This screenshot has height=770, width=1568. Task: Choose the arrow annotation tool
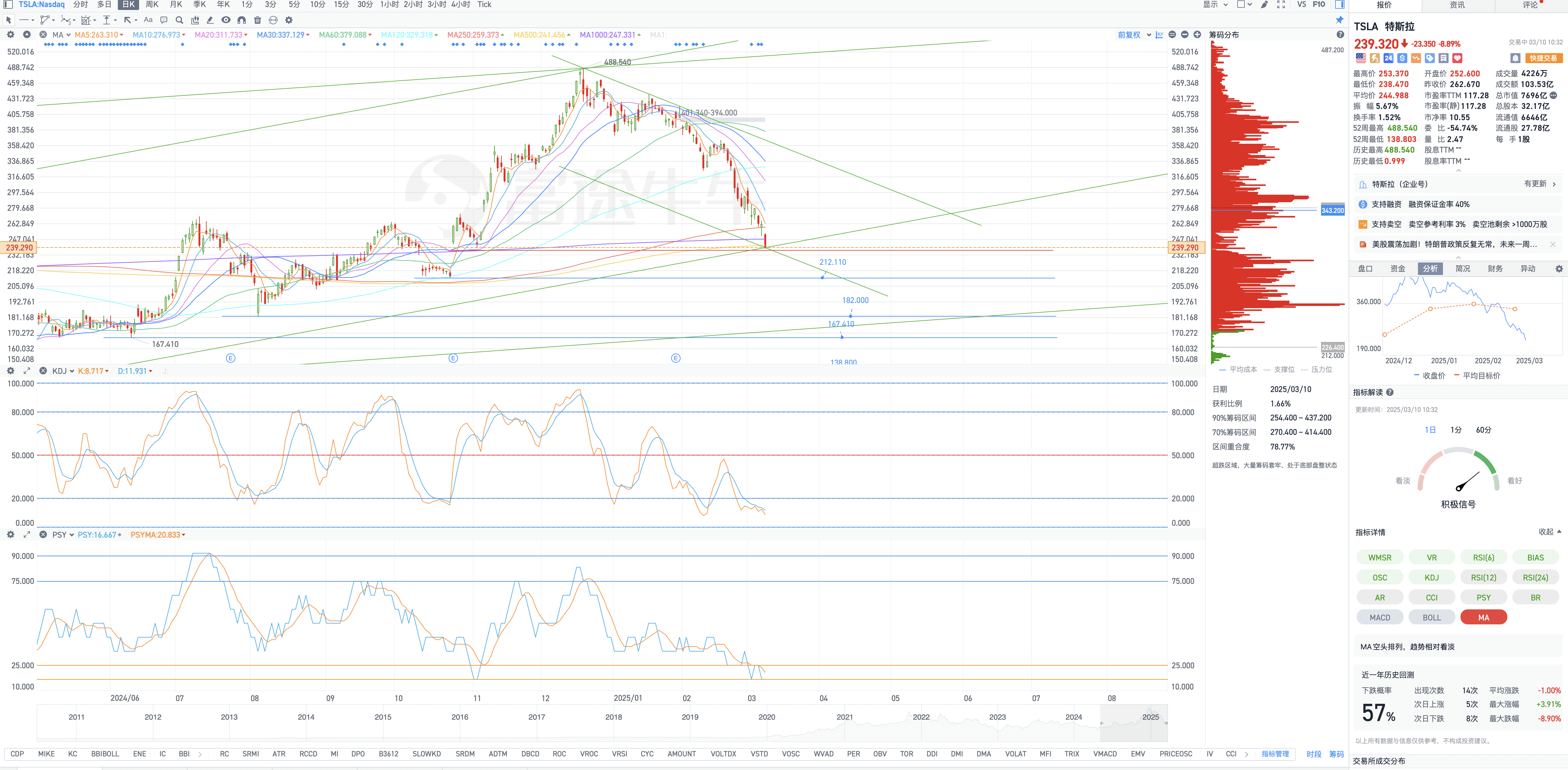click(x=127, y=20)
